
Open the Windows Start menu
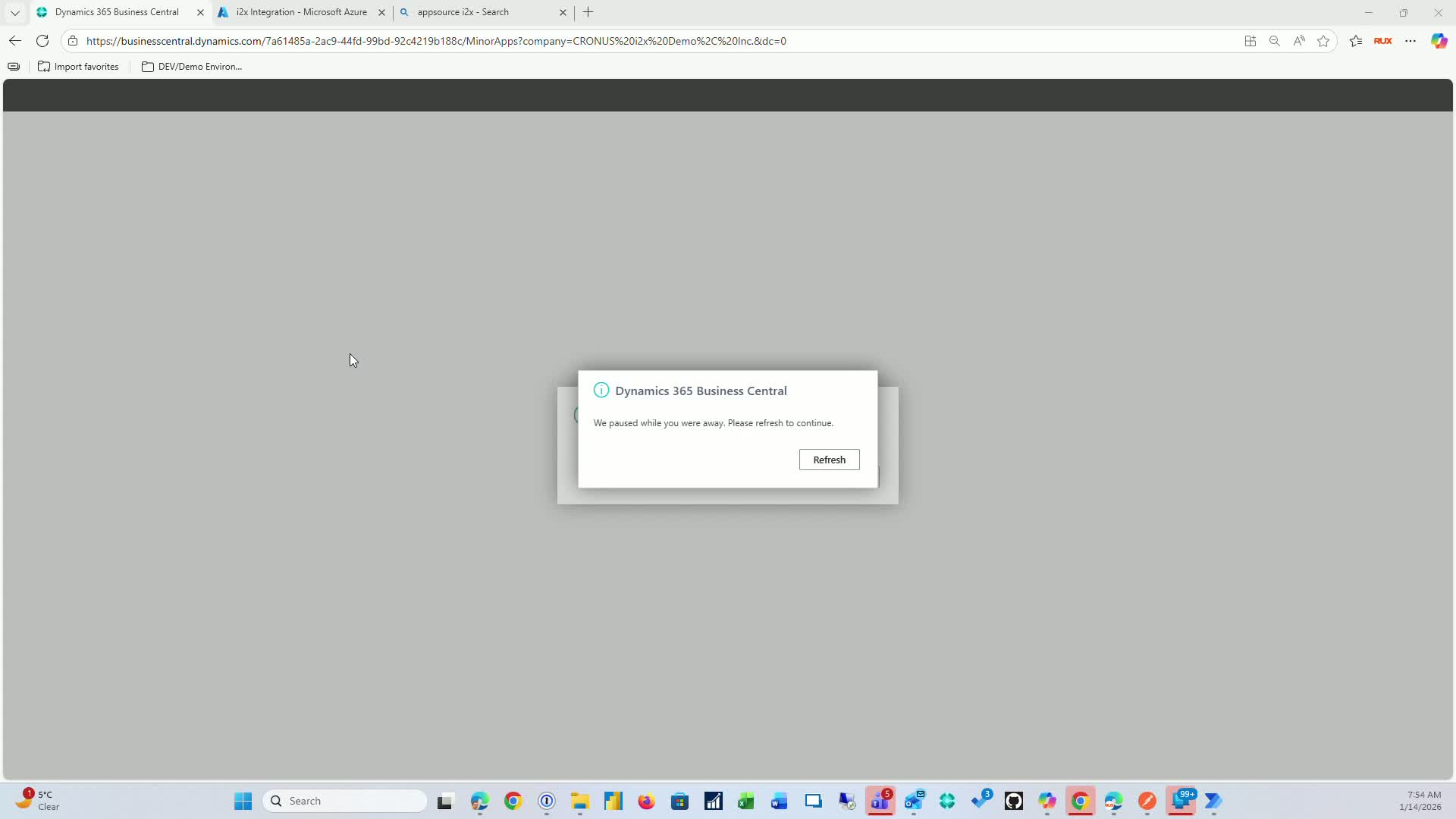(243, 801)
